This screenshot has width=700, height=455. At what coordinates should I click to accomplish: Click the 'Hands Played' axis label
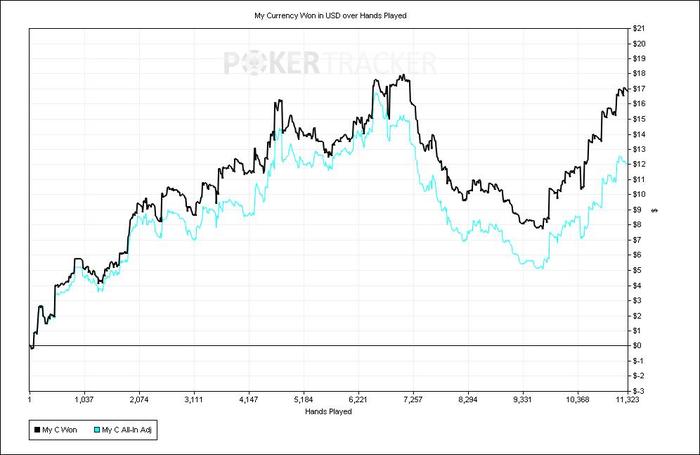pyautogui.click(x=329, y=411)
